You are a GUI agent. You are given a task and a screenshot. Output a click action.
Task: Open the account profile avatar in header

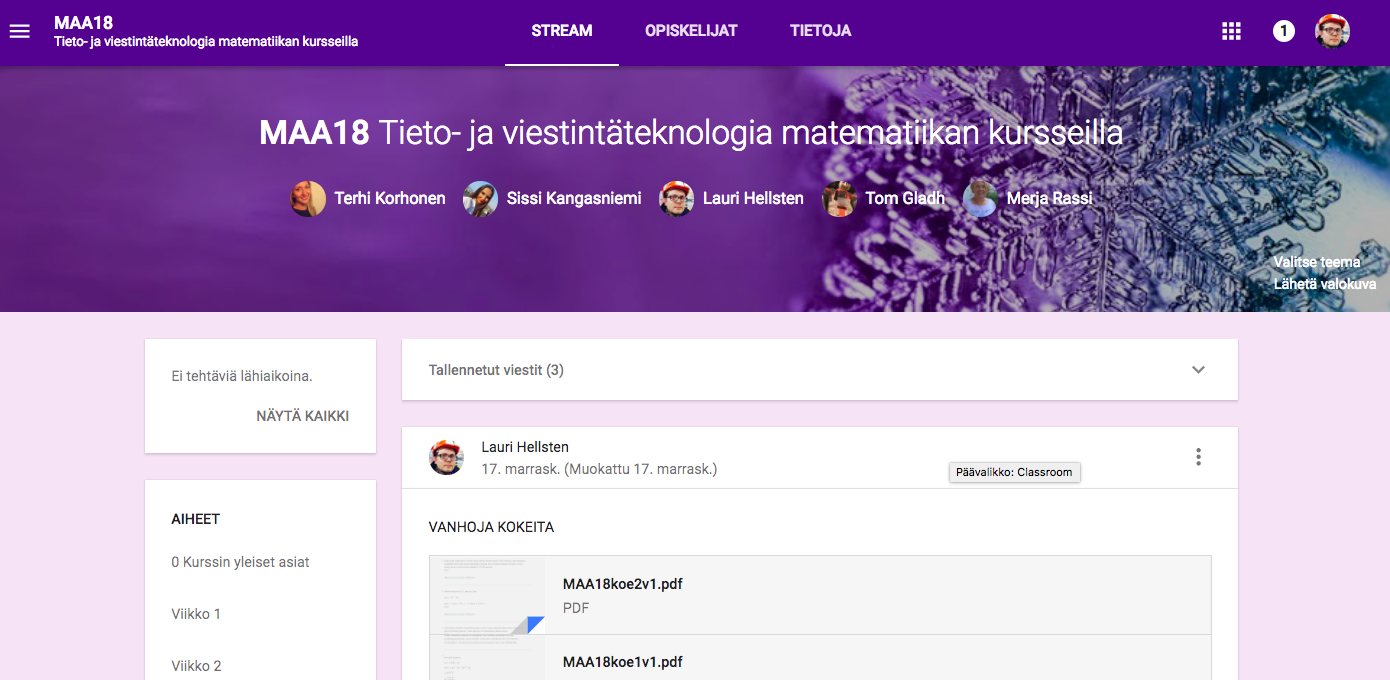(1332, 31)
